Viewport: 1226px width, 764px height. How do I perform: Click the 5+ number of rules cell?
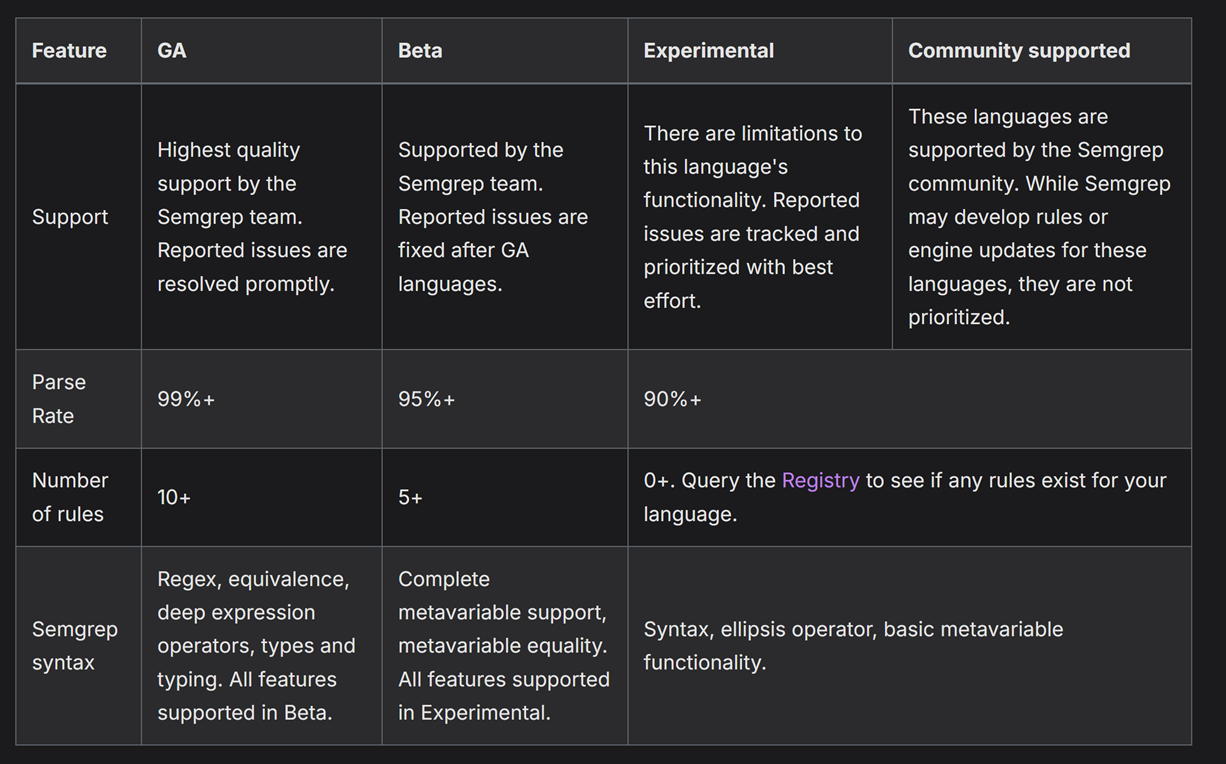click(410, 497)
